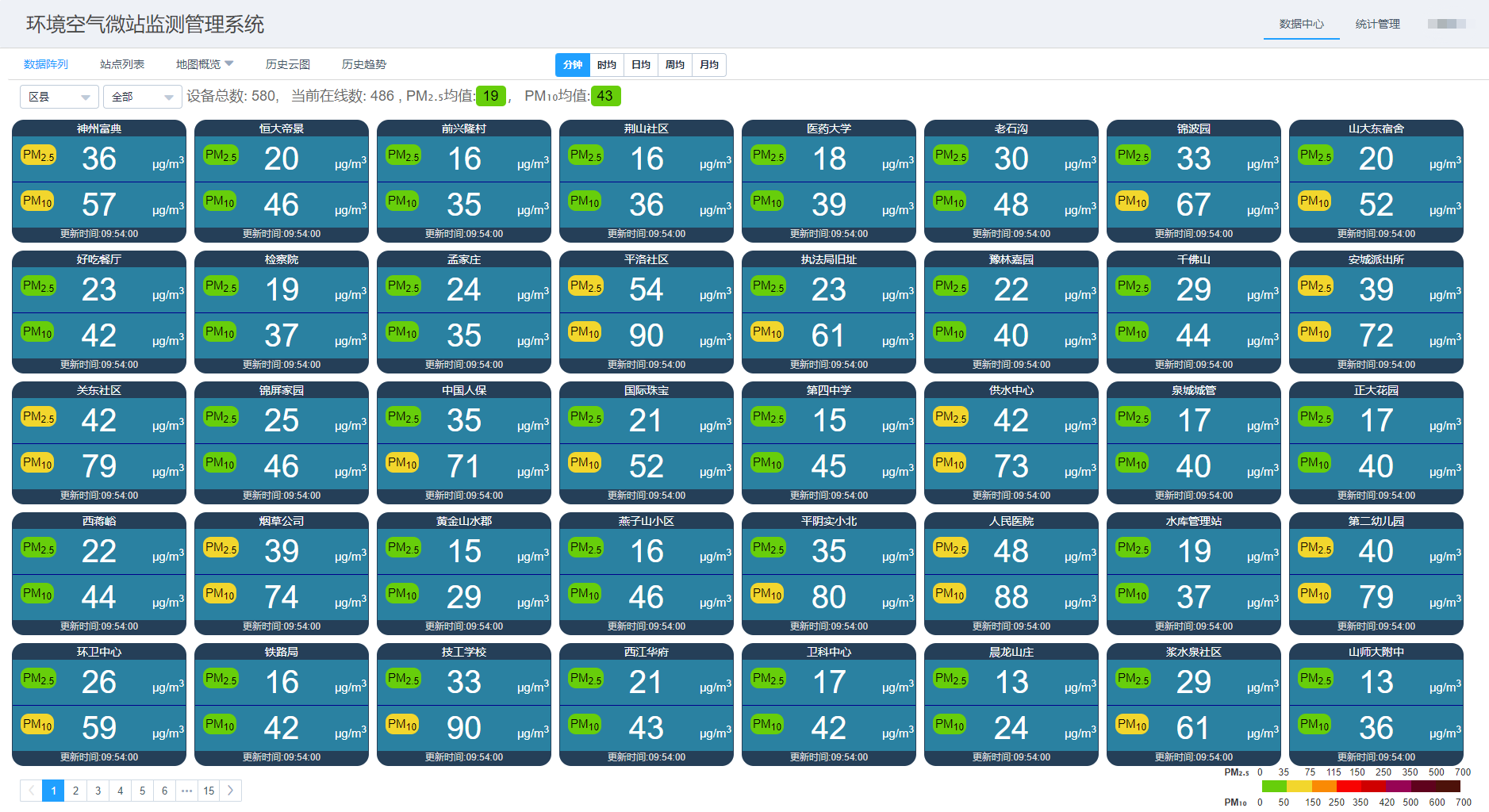Select 统计管理 in the top navigation
Screen dimensions: 1489x812
[1378, 24]
